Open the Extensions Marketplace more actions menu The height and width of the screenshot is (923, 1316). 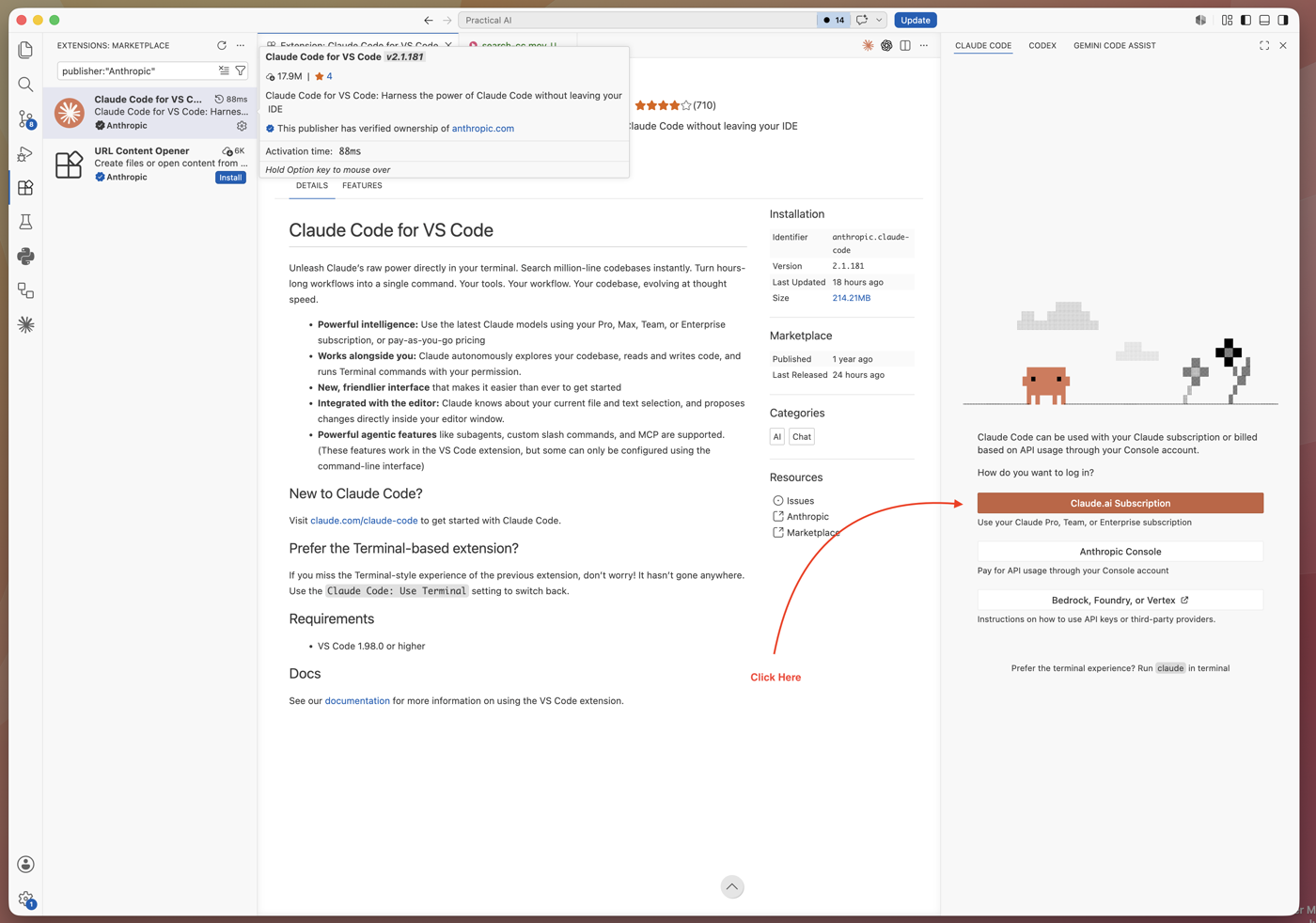tap(241, 45)
